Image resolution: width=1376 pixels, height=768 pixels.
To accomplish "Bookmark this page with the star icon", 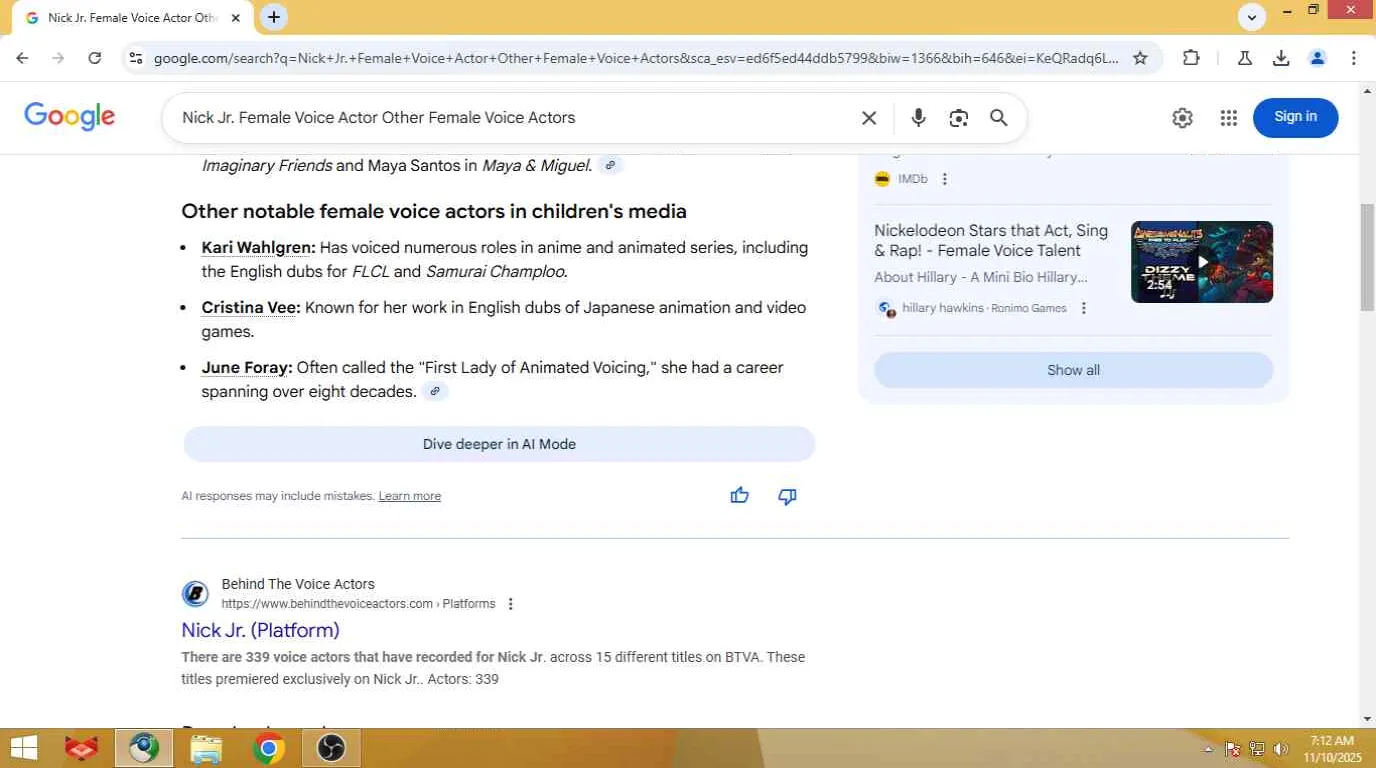I will 1140,58.
